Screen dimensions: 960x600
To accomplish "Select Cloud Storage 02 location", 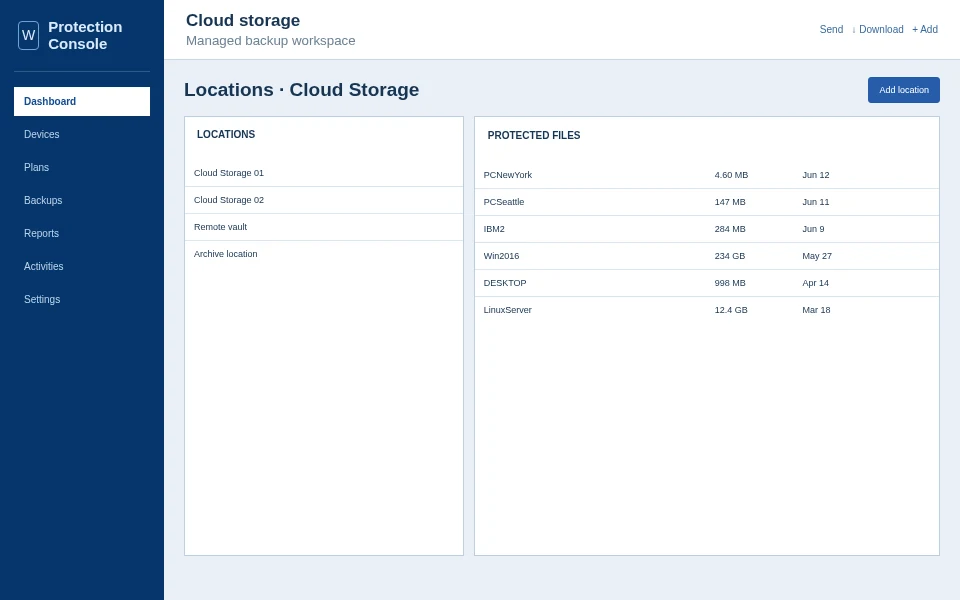I will tap(324, 200).
